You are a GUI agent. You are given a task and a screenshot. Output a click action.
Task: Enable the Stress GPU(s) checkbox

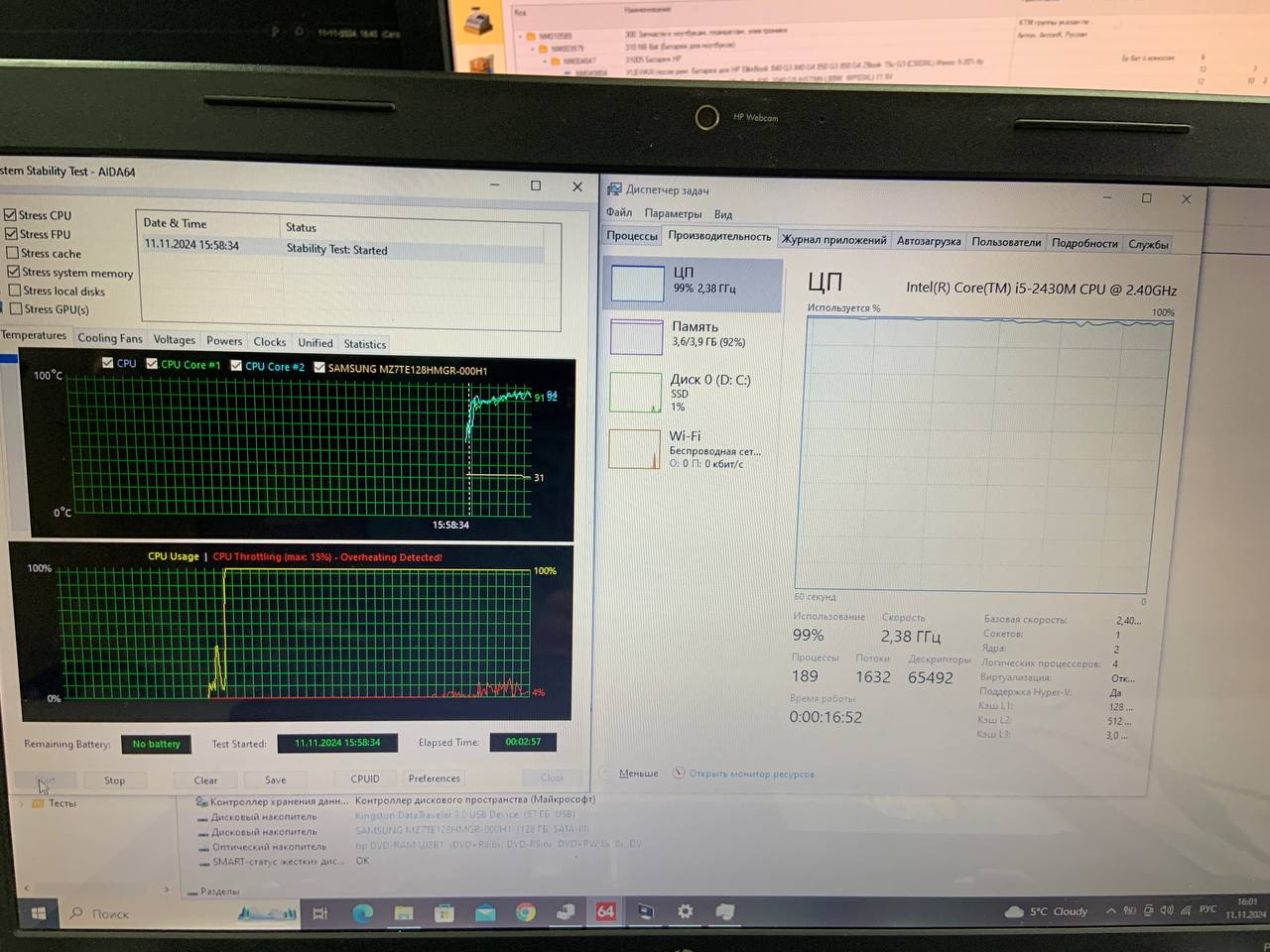(x=15, y=308)
